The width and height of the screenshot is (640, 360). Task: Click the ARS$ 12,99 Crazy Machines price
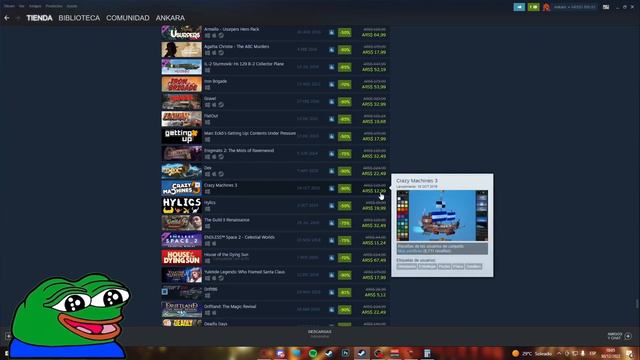click(x=374, y=191)
